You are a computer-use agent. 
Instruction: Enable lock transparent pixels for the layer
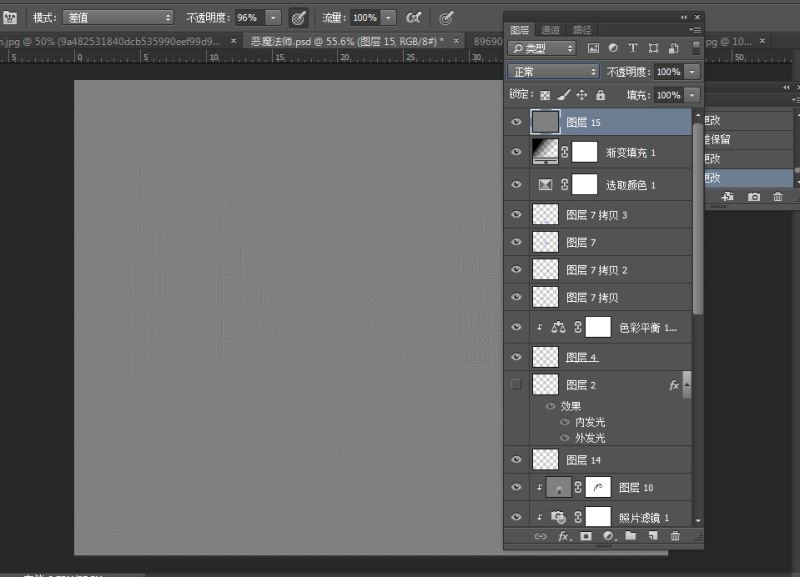click(x=545, y=94)
